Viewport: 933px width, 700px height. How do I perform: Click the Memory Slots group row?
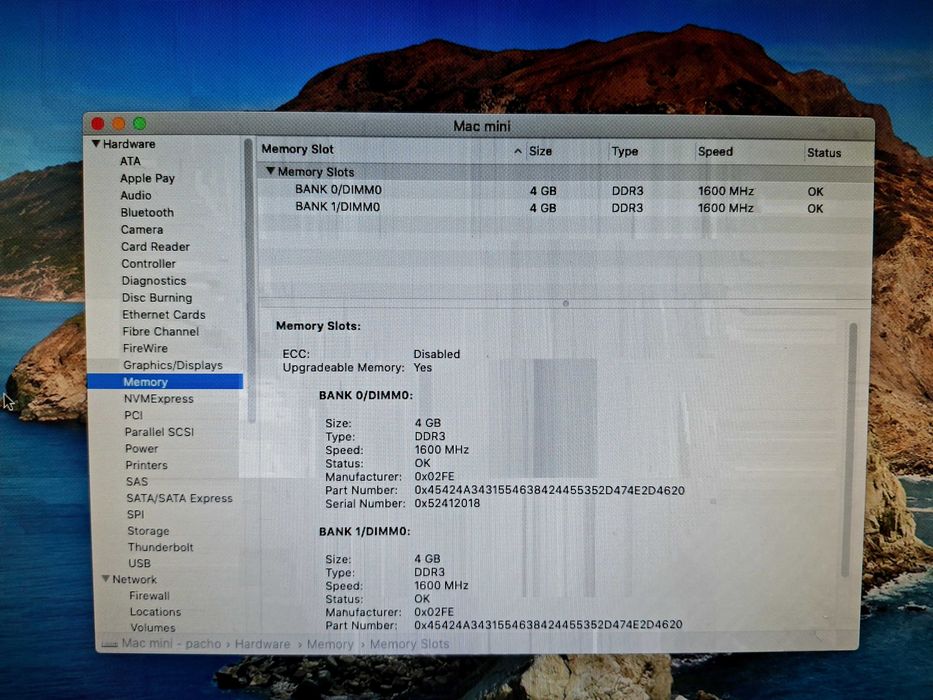(x=565, y=172)
